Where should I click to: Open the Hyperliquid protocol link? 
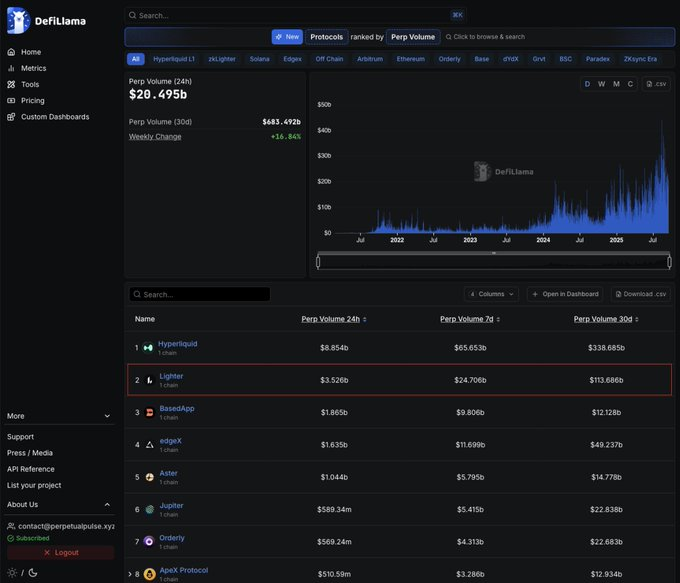coord(177,344)
